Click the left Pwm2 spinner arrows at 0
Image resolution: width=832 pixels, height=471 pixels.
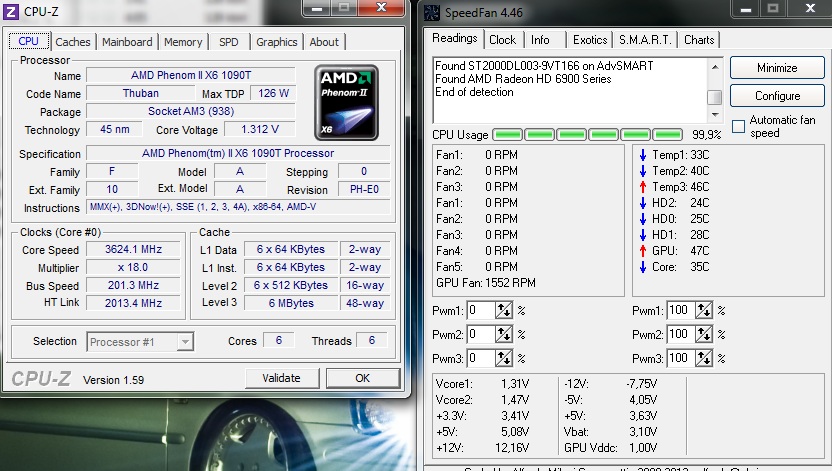504,334
